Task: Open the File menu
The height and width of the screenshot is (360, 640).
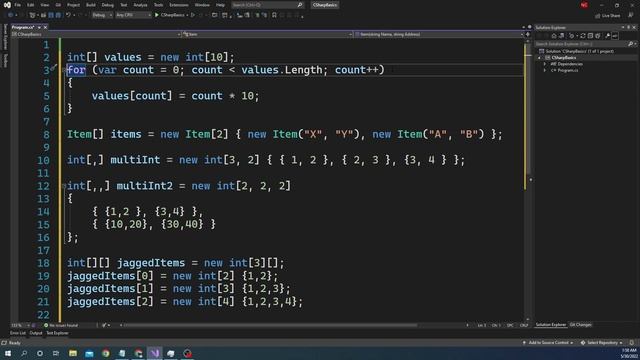Action: (18, 5)
